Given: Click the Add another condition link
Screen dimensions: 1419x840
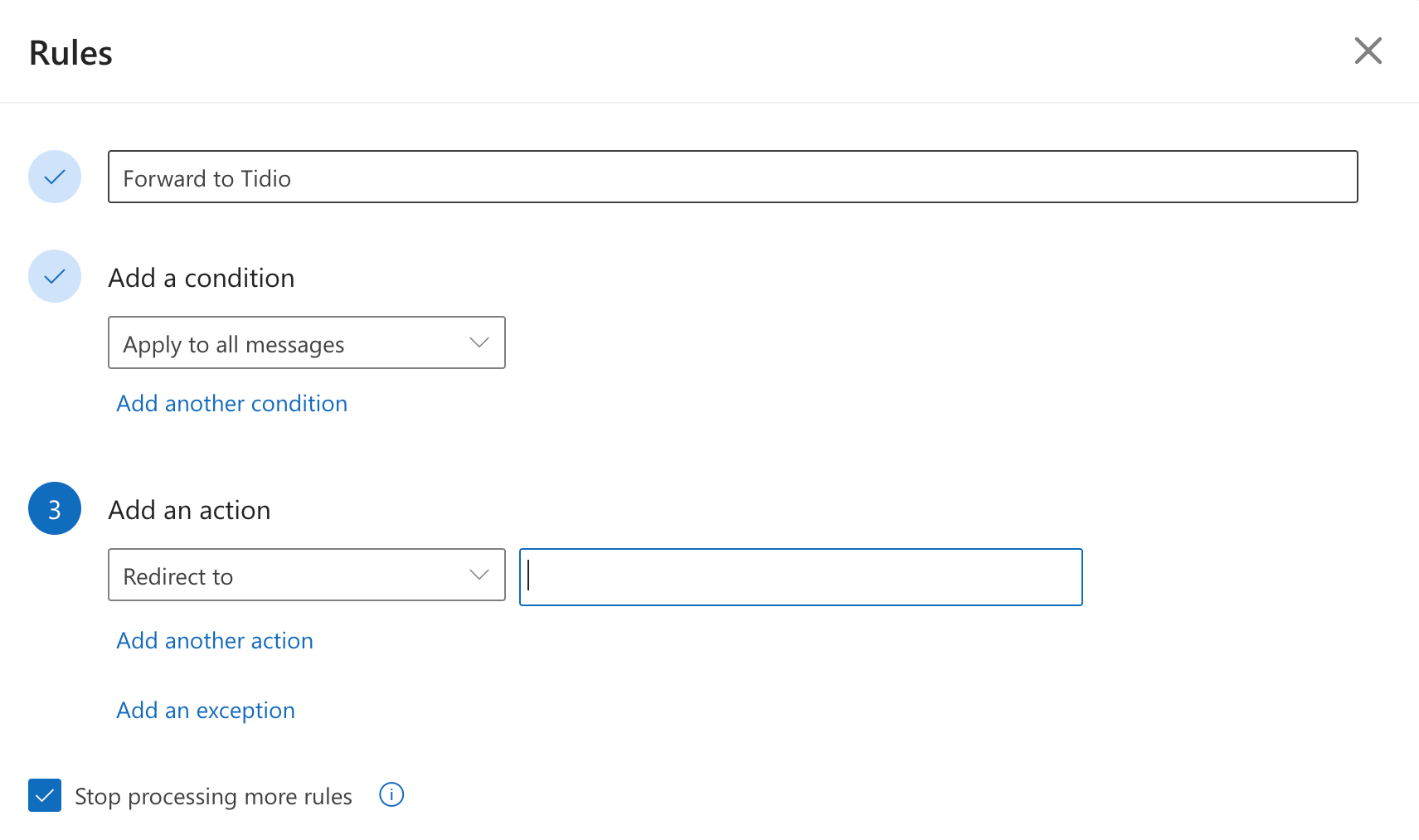Looking at the screenshot, I should 231,403.
